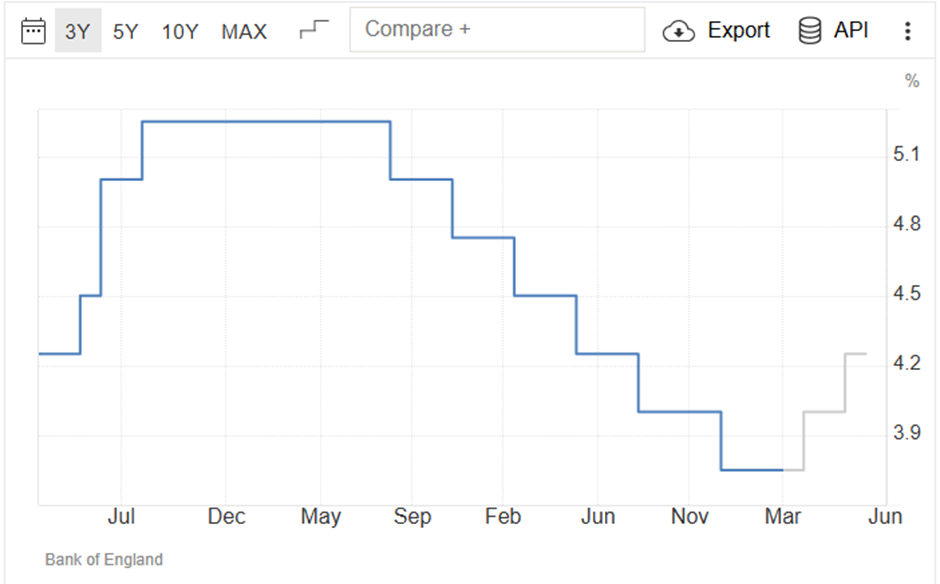Show the MAX historical range
Screen dimensions: 940x584
click(x=244, y=31)
